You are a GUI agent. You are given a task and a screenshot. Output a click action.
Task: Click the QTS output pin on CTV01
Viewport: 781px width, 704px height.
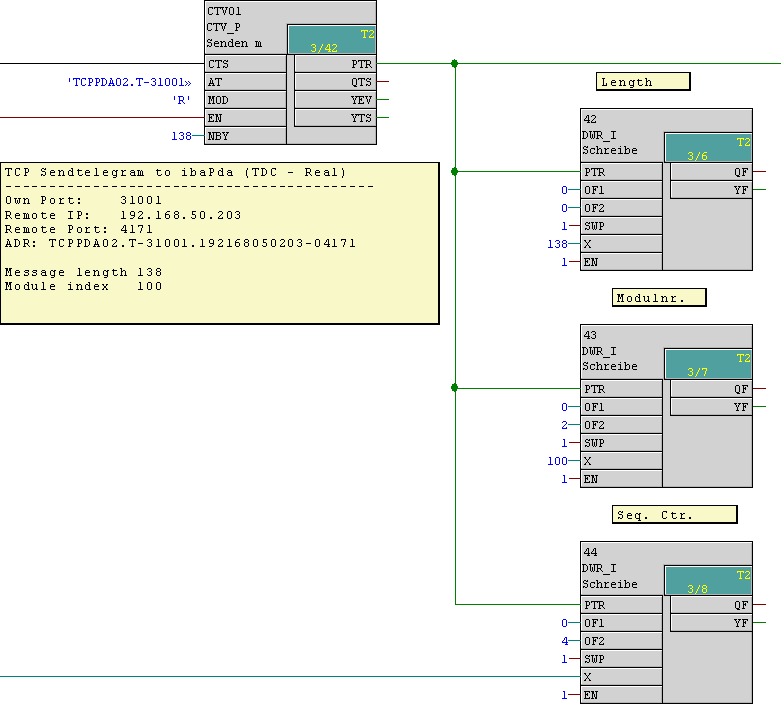335,82
